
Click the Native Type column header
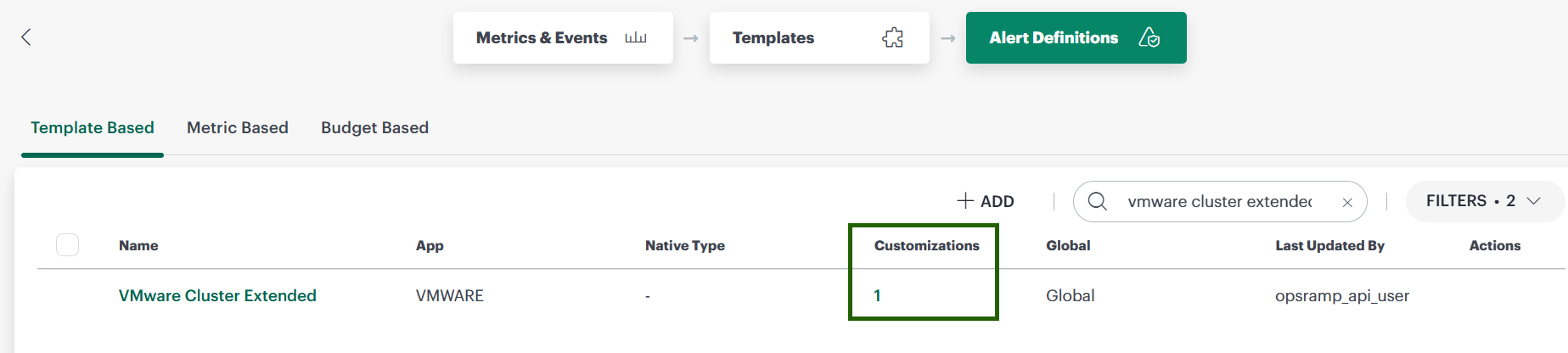[685, 245]
